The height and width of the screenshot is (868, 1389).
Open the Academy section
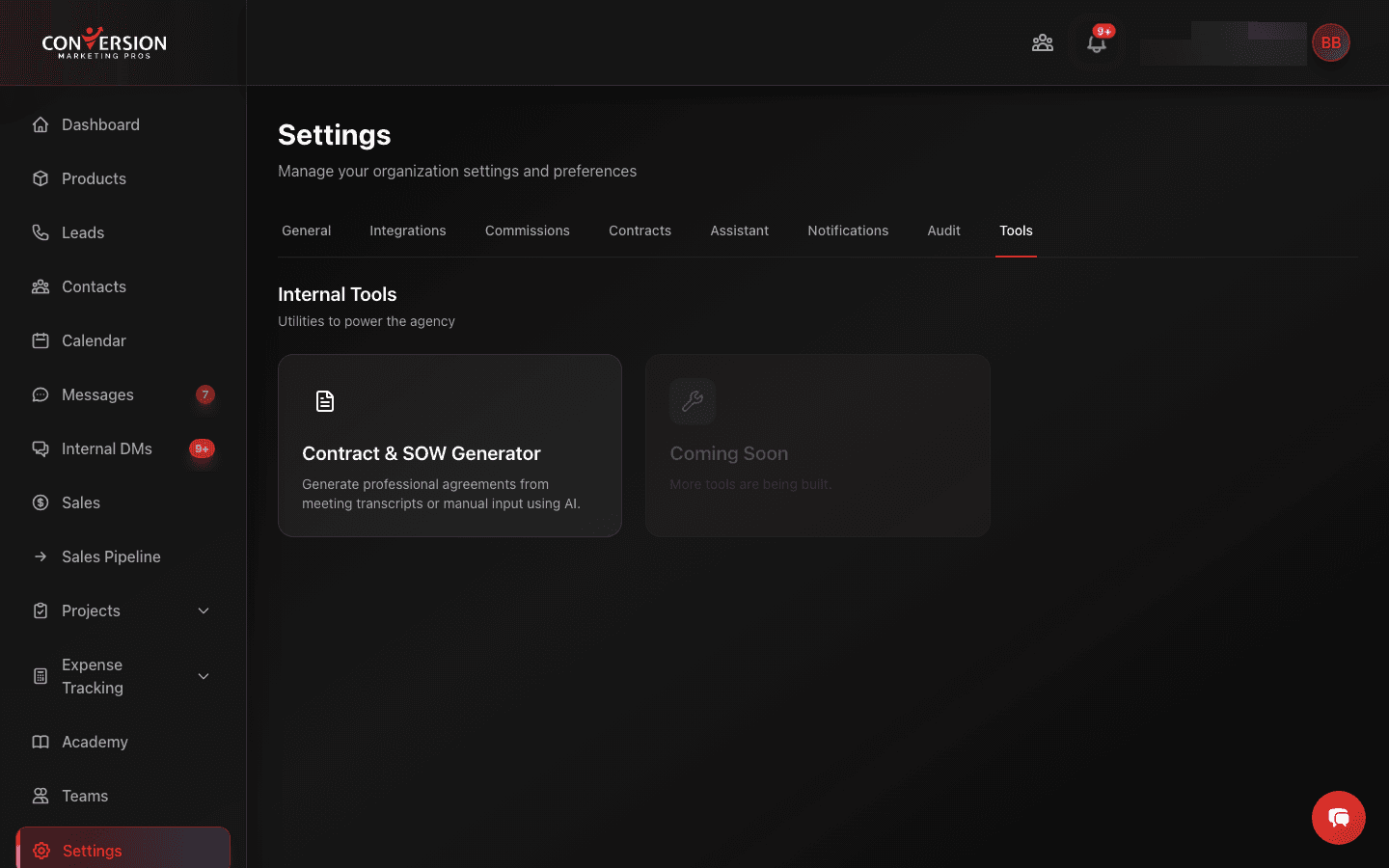point(95,742)
